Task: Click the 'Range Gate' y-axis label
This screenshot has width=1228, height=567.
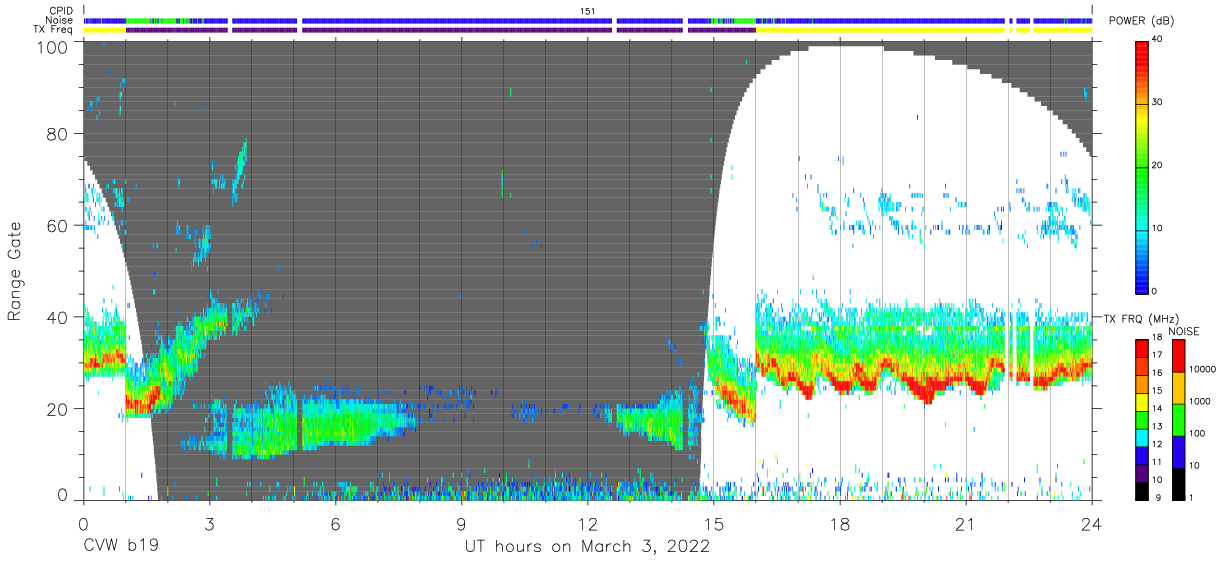Action: [x=15, y=271]
